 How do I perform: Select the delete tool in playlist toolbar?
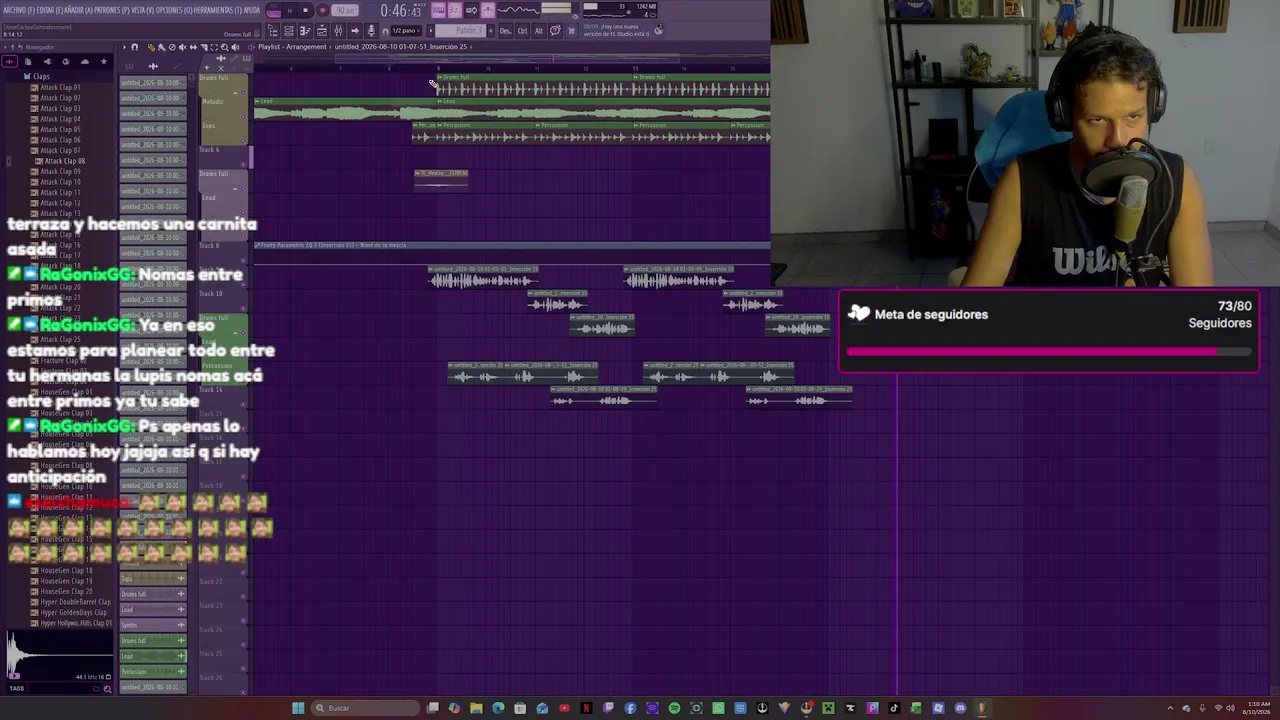click(171, 47)
